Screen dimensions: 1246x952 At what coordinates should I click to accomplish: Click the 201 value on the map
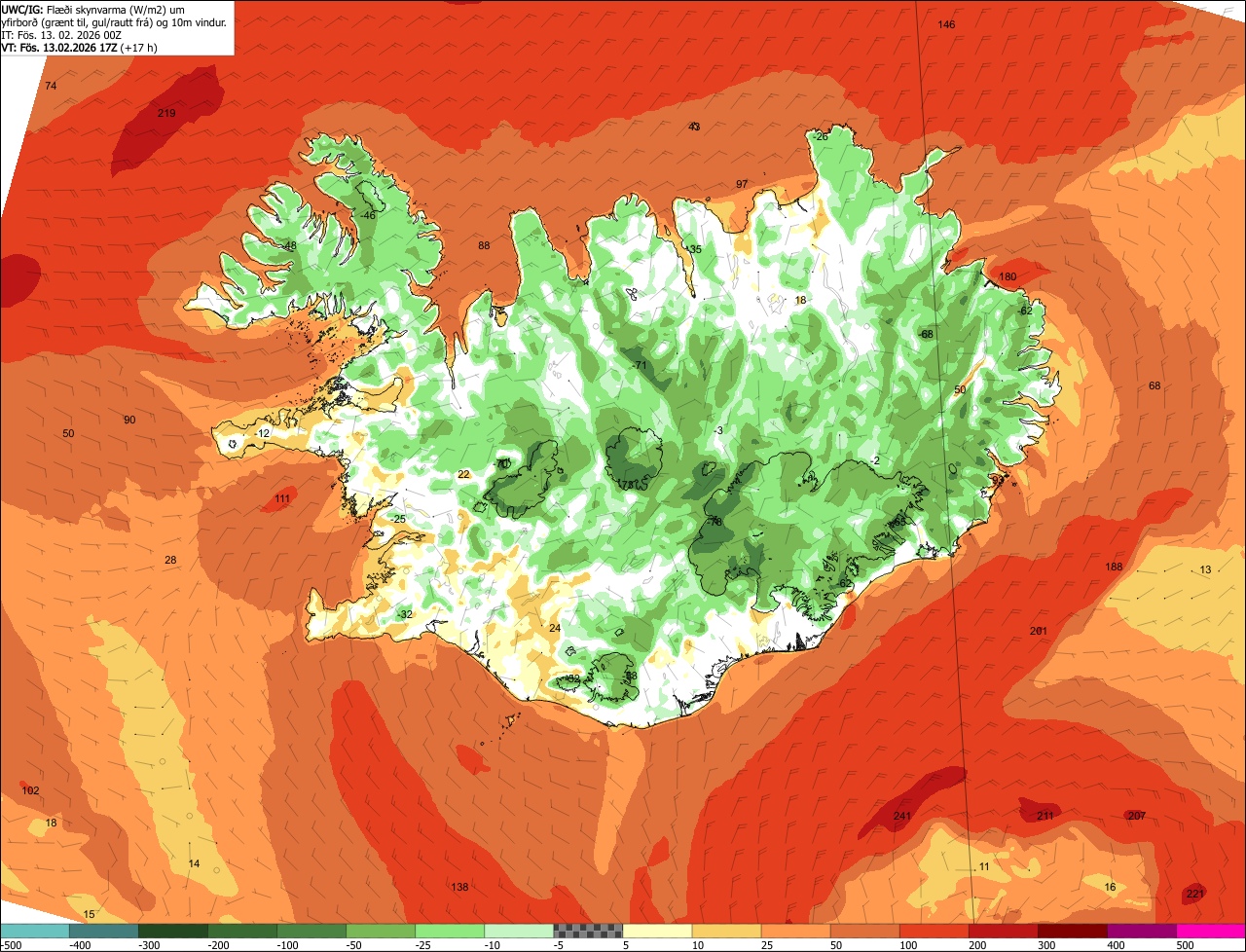pos(1039,632)
